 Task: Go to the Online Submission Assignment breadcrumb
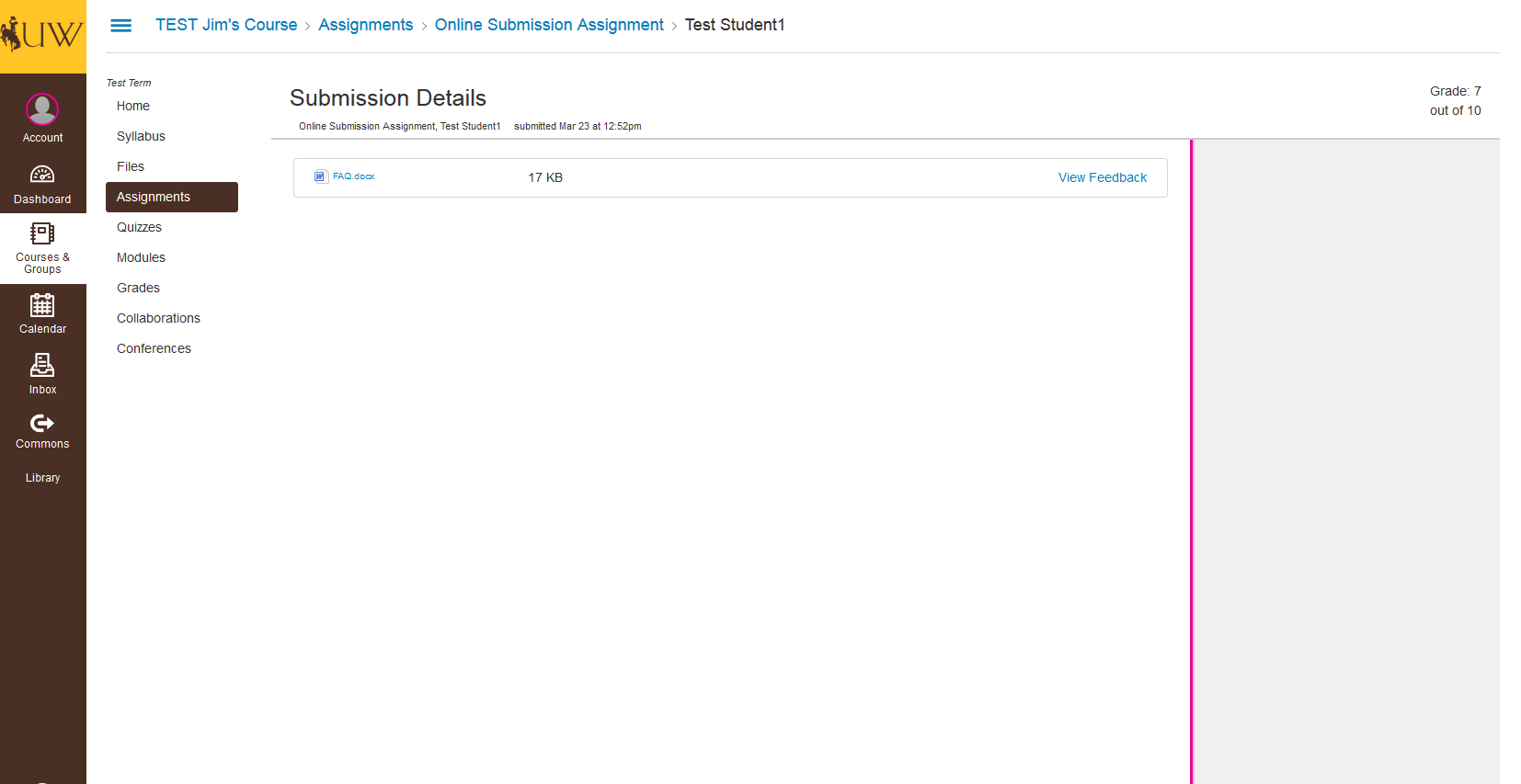(549, 25)
